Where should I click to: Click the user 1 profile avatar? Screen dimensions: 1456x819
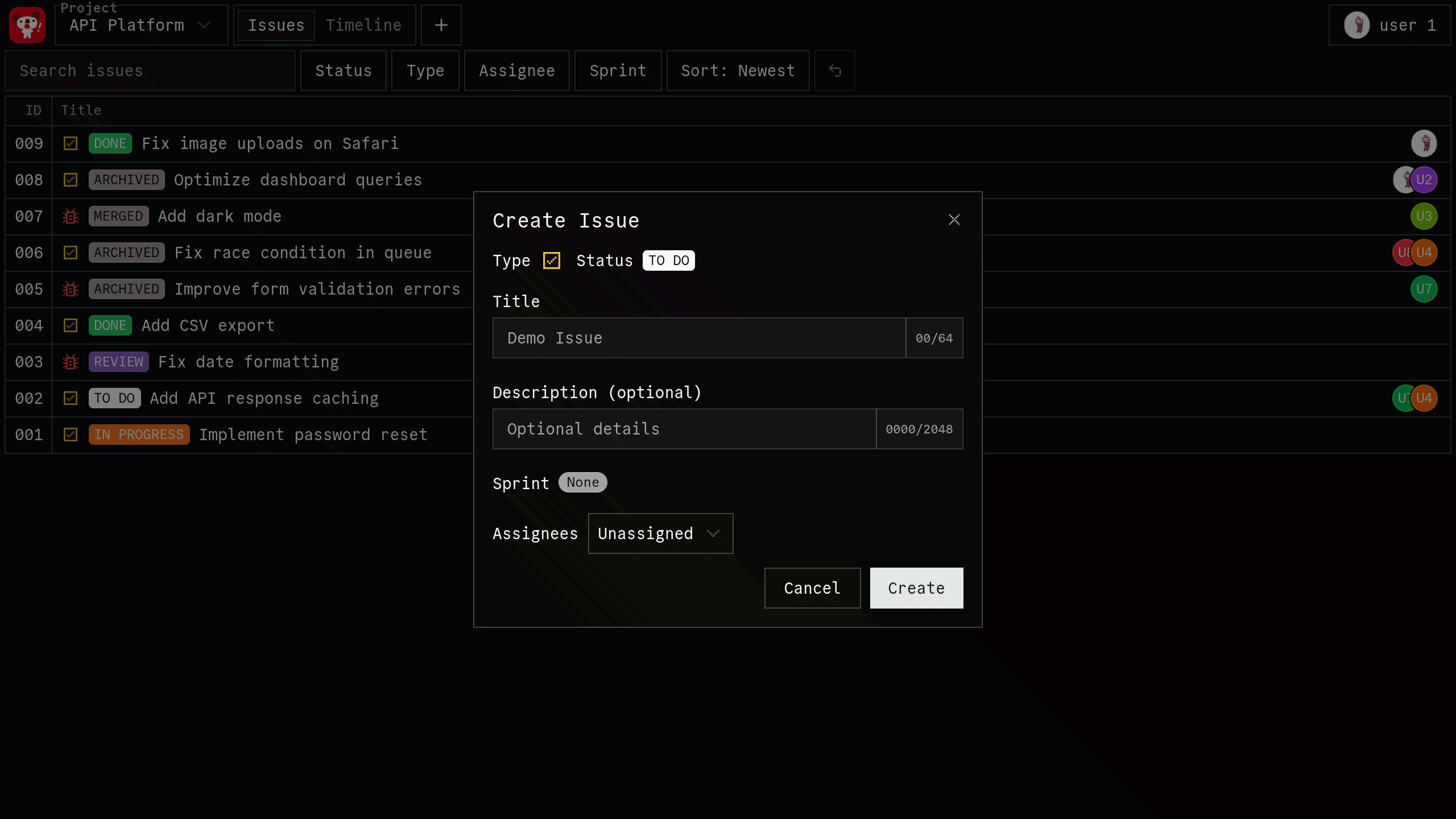coord(1357,25)
